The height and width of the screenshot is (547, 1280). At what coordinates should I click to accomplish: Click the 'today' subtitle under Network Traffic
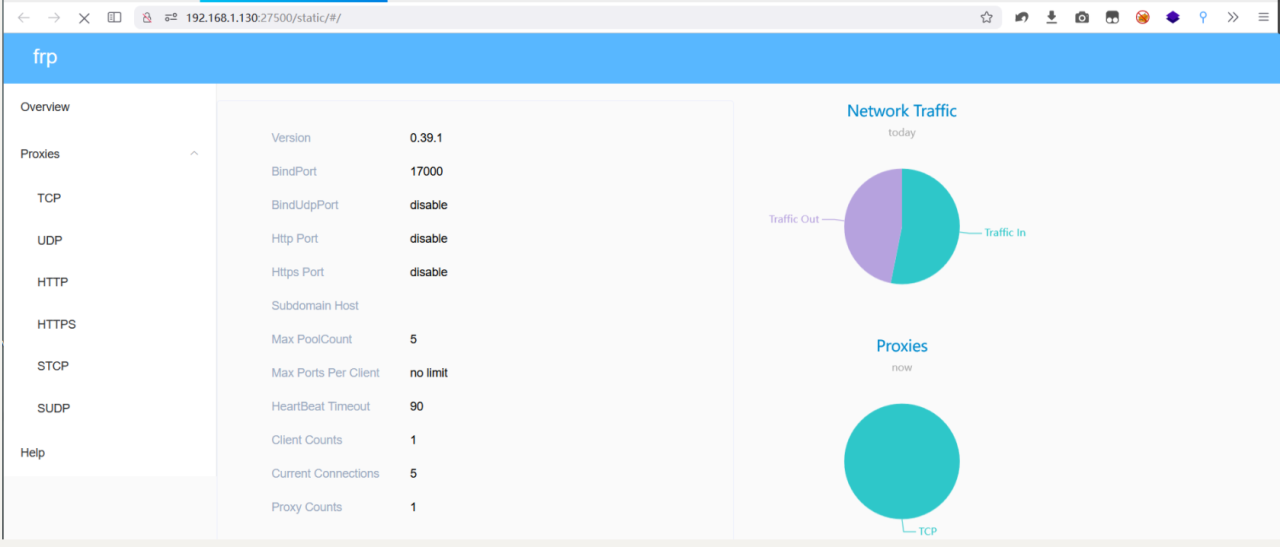902,133
